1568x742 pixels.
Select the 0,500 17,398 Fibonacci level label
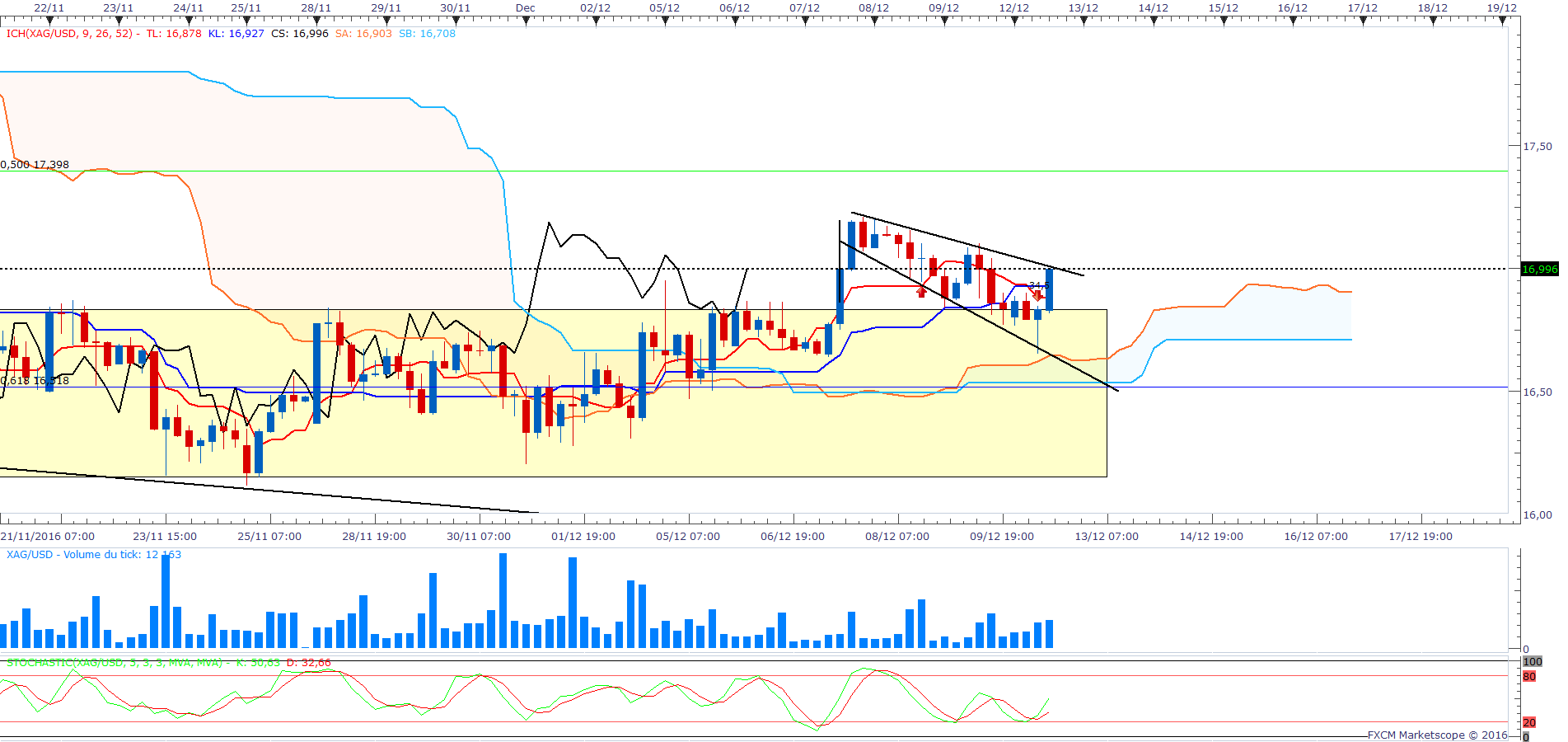coord(35,165)
